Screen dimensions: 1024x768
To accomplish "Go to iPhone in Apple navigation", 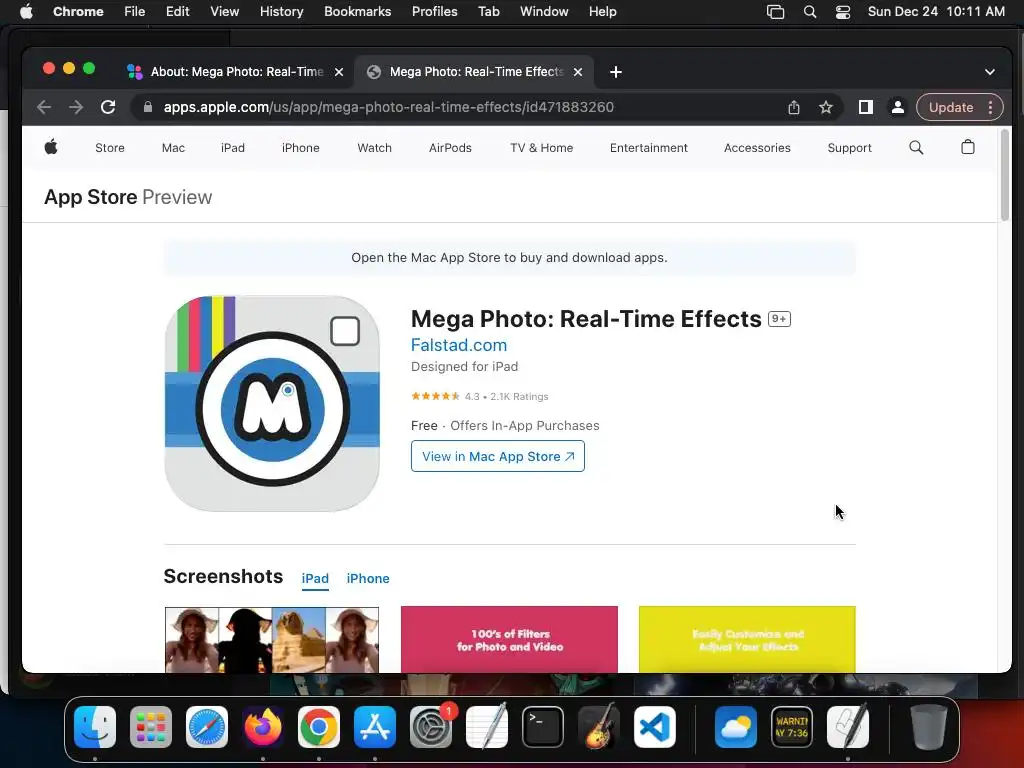I will [300, 148].
